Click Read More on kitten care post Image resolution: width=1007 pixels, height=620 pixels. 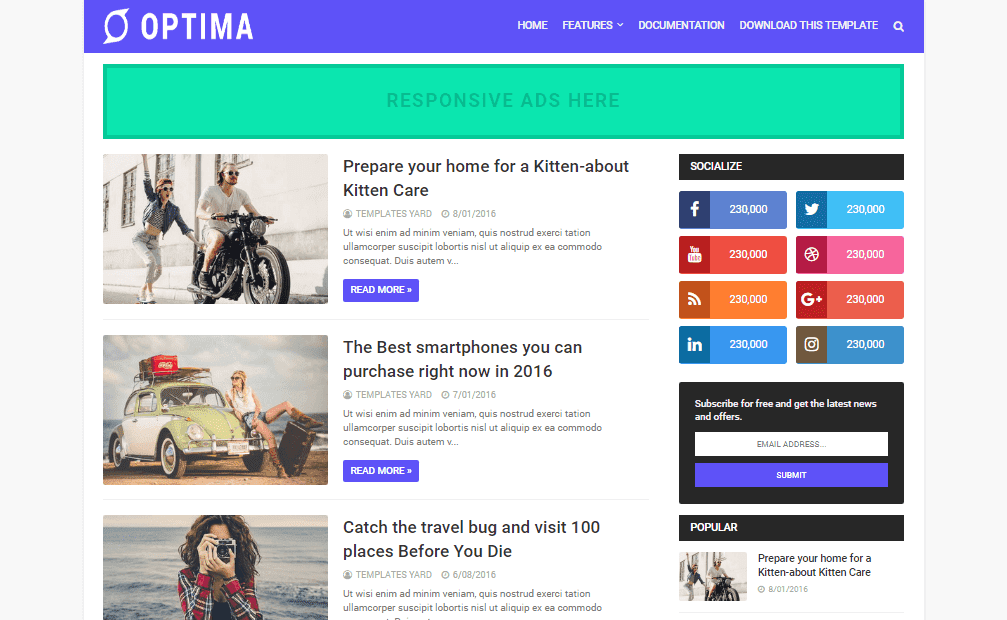click(x=381, y=290)
